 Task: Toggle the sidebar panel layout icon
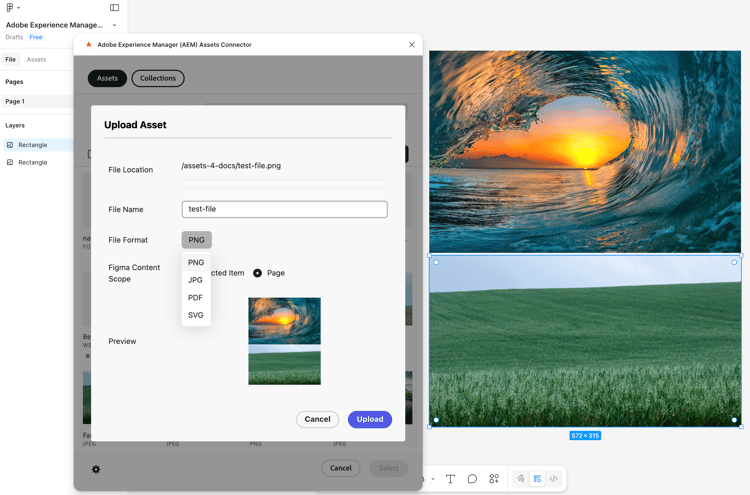114,7
